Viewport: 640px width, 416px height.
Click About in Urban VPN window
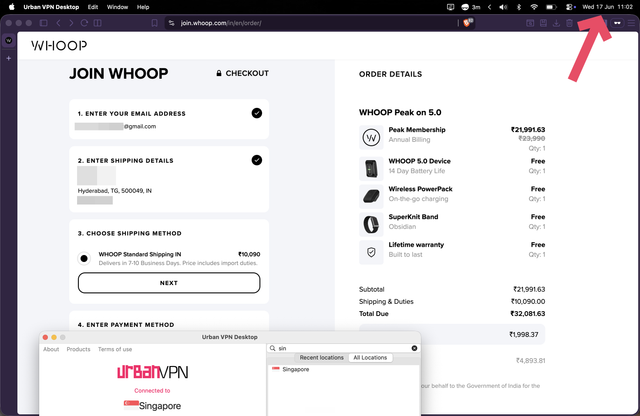pyautogui.click(x=51, y=349)
